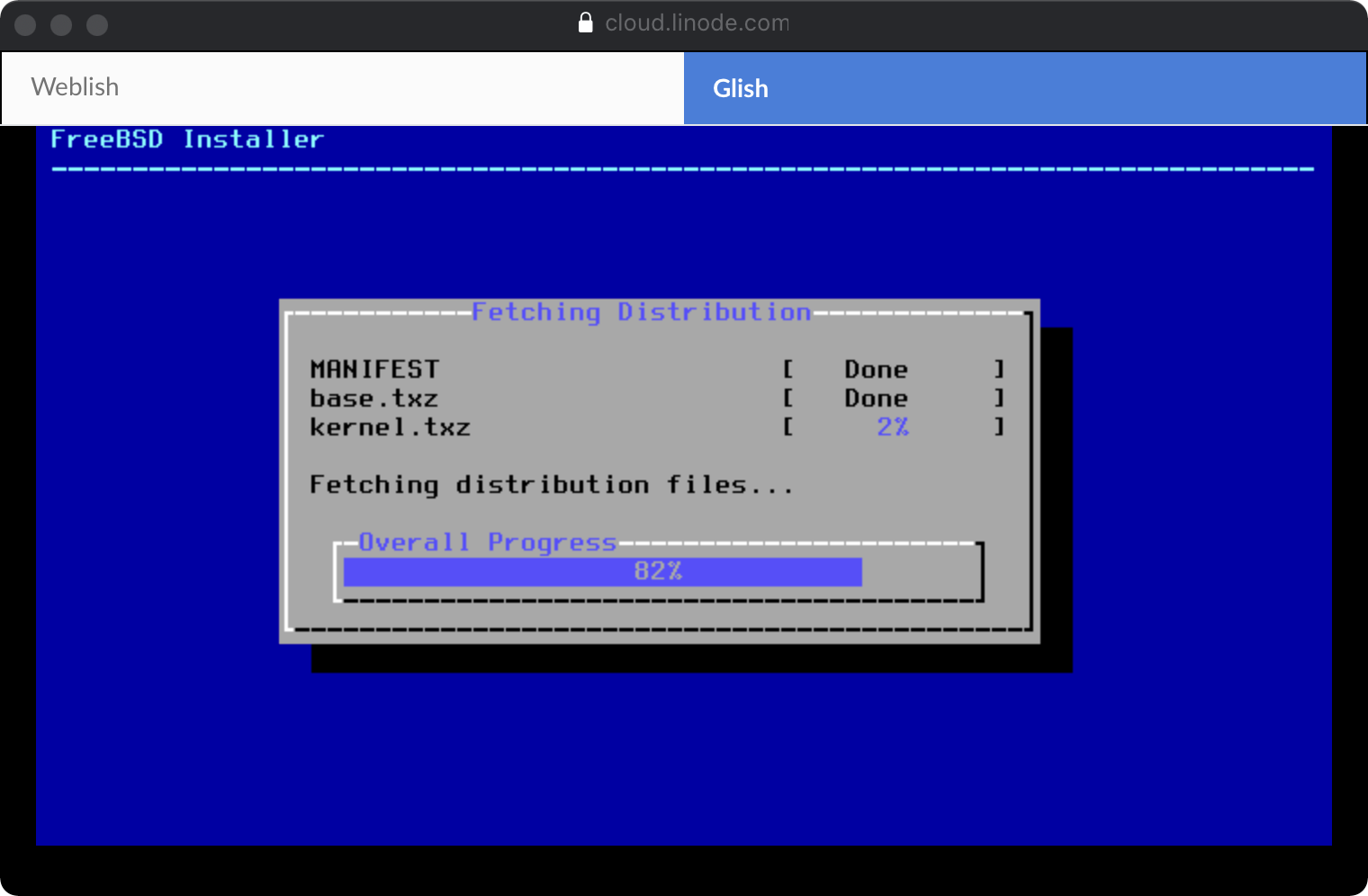Click the first gray window control circle

coord(25,25)
